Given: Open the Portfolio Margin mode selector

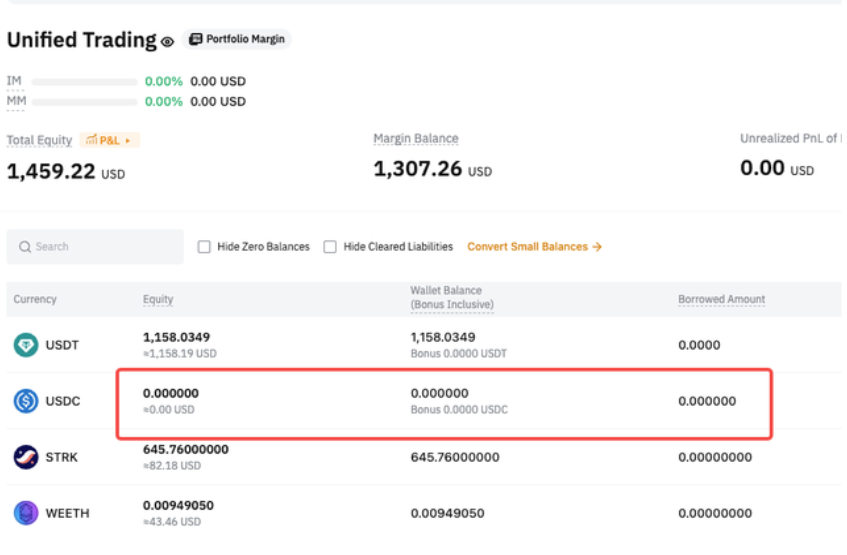Looking at the screenshot, I should [238, 40].
